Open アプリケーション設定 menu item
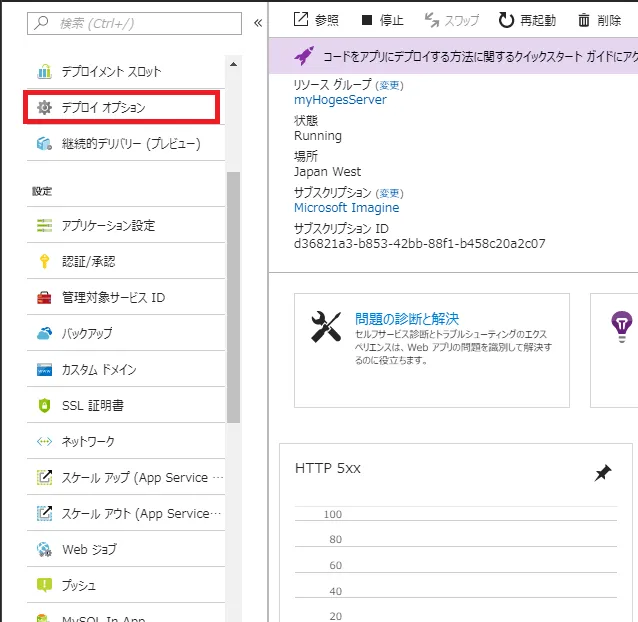 [x=108, y=225]
